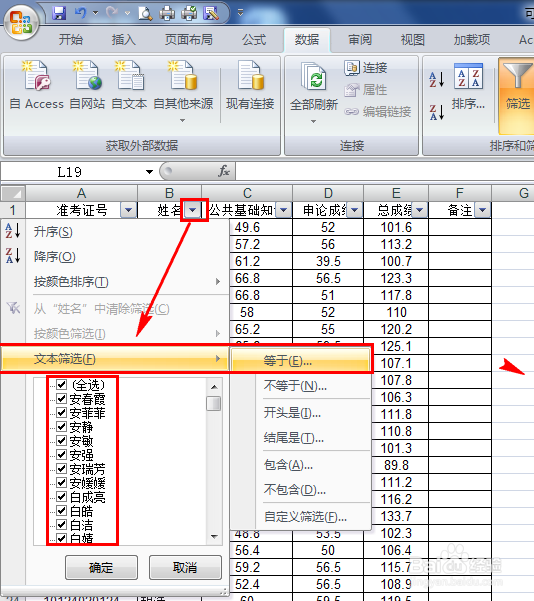The width and height of the screenshot is (534, 601).
Task: Open Properties (属性) in ribbon
Action: click(x=366, y=90)
